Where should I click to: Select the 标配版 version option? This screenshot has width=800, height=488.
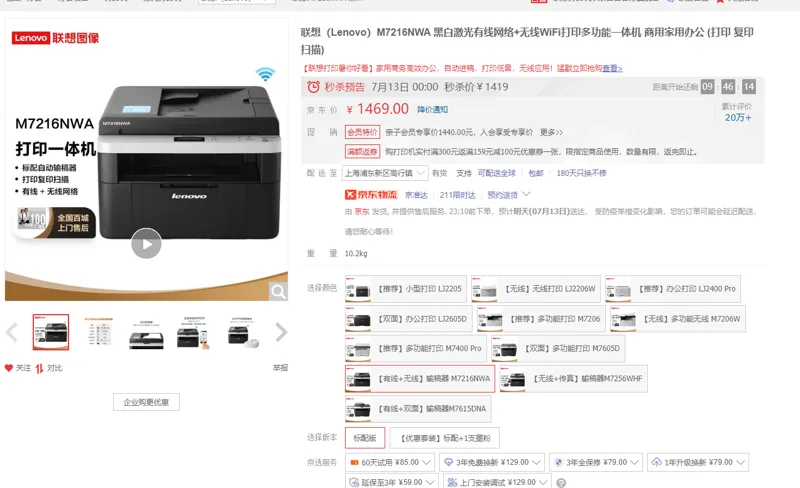pyautogui.click(x=365, y=438)
